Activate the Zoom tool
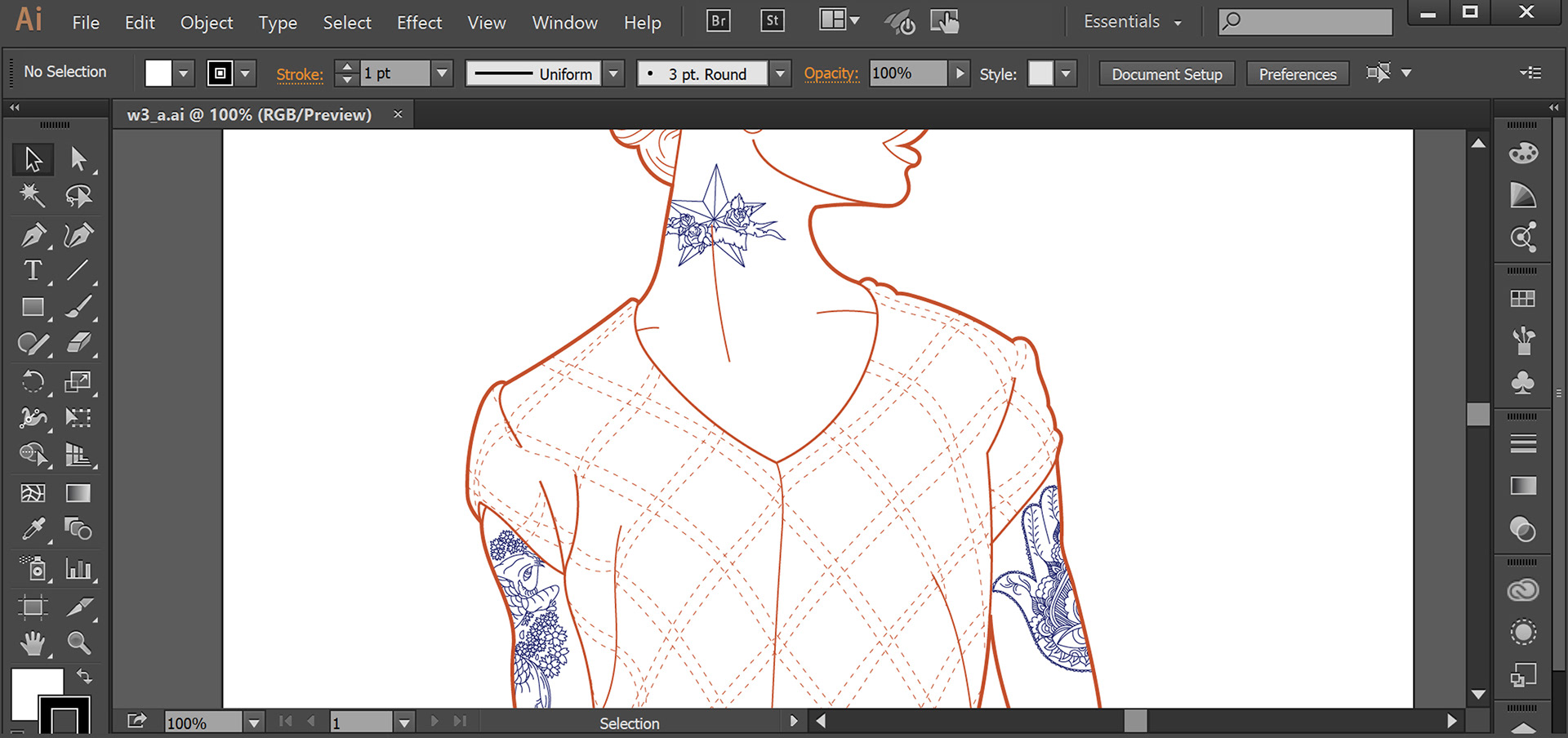Screen dimensions: 1568x738 (78, 643)
